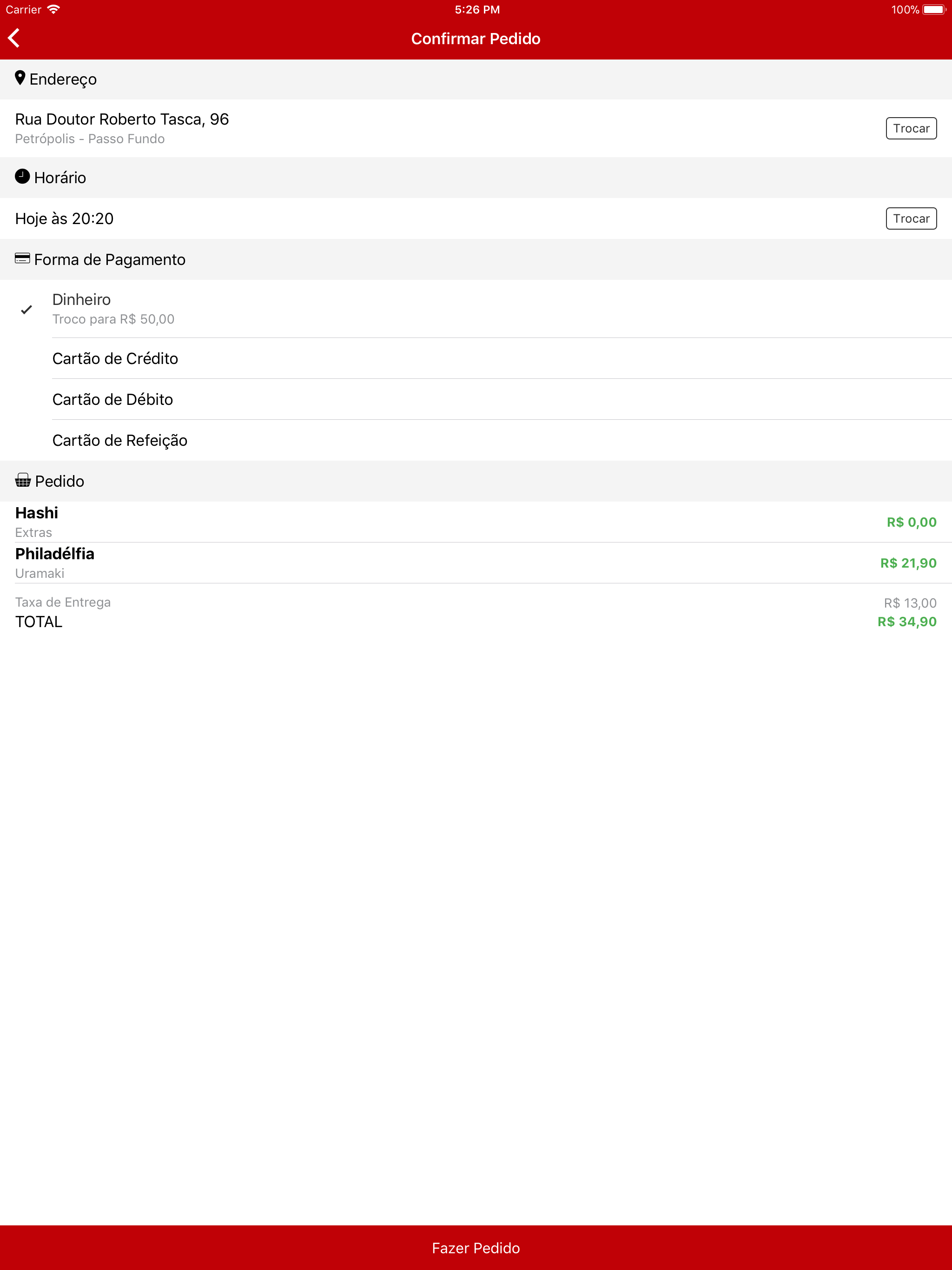Image resolution: width=952 pixels, height=1270 pixels.
Task: Click the Wi-Fi status icon
Action: pyautogui.click(x=53, y=9)
